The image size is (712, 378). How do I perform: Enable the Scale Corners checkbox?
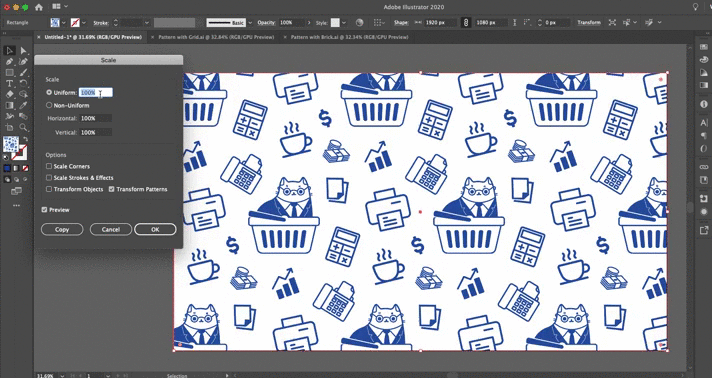pyautogui.click(x=49, y=166)
